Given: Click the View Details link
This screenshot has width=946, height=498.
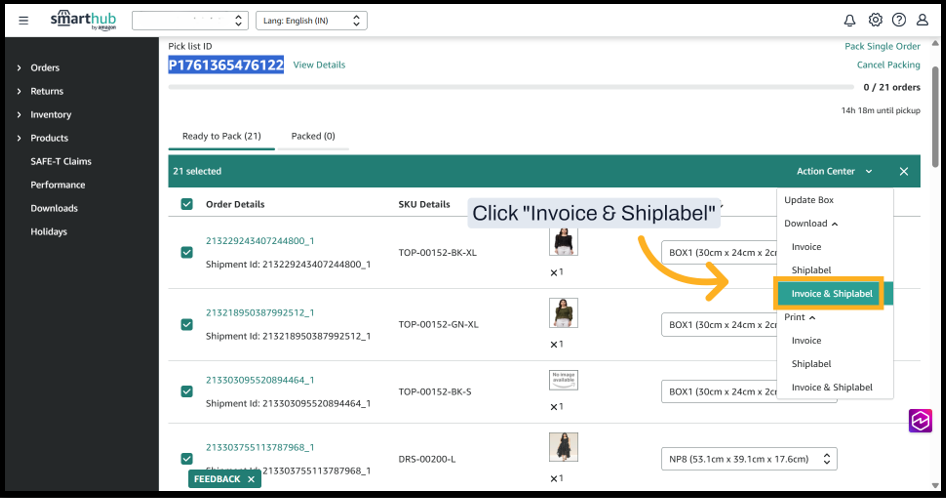Looking at the screenshot, I should click(319, 65).
